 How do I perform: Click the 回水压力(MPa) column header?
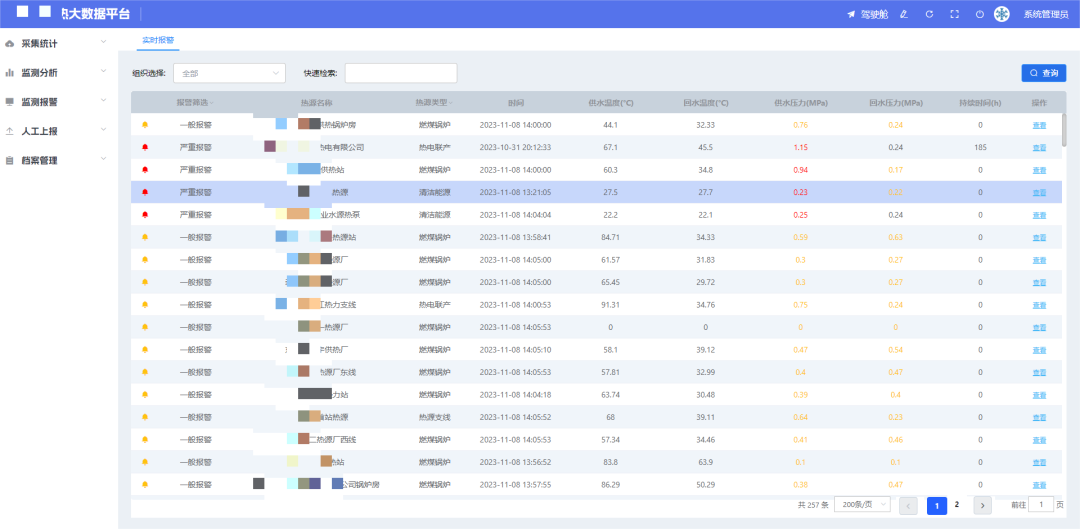pyautogui.click(x=895, y=103)
